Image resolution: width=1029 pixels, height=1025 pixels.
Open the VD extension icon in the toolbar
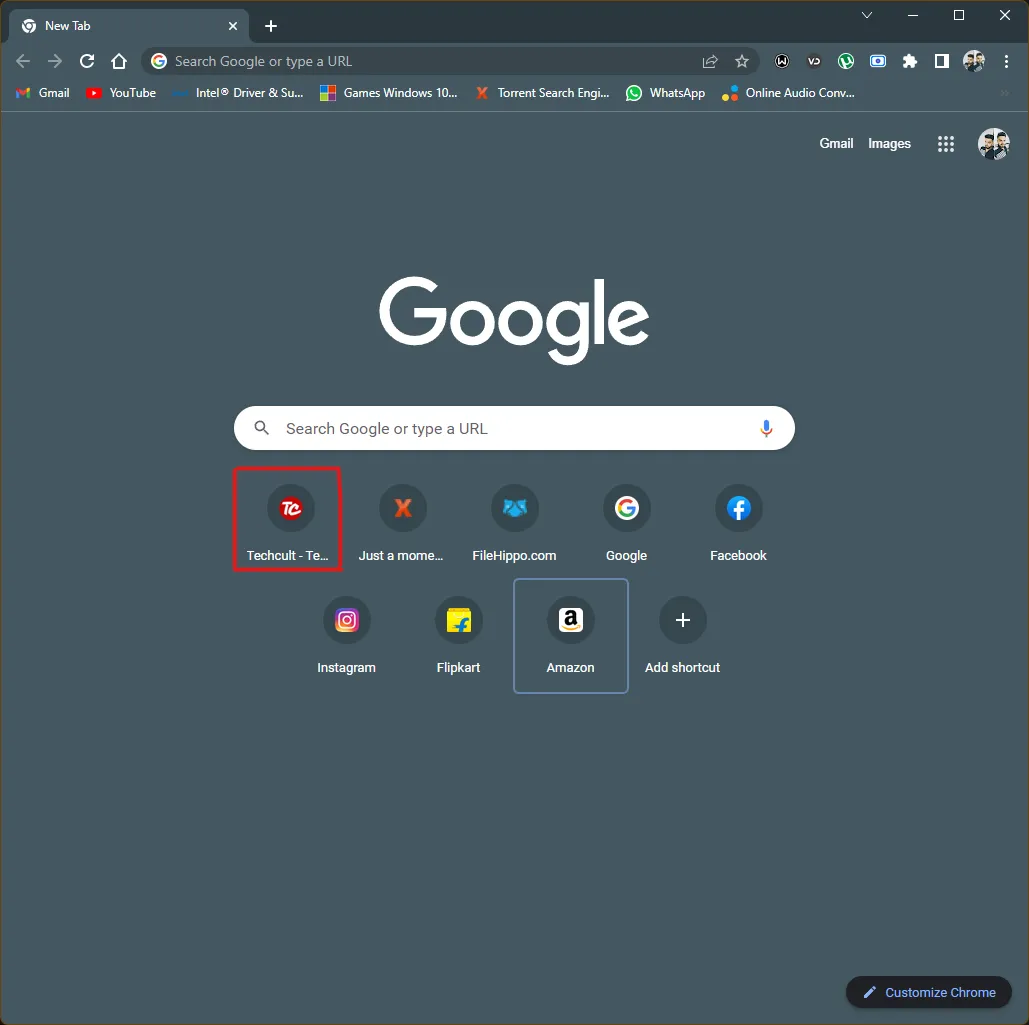click(814, 61)
